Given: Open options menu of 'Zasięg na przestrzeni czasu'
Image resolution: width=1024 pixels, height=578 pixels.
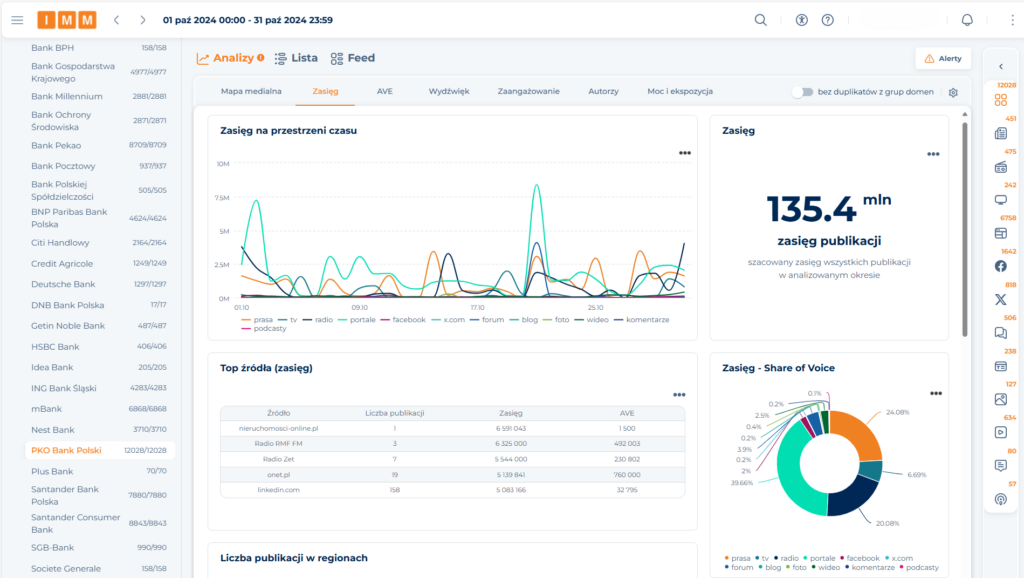Looking at the screenshot, I should [x=684, y=153].
